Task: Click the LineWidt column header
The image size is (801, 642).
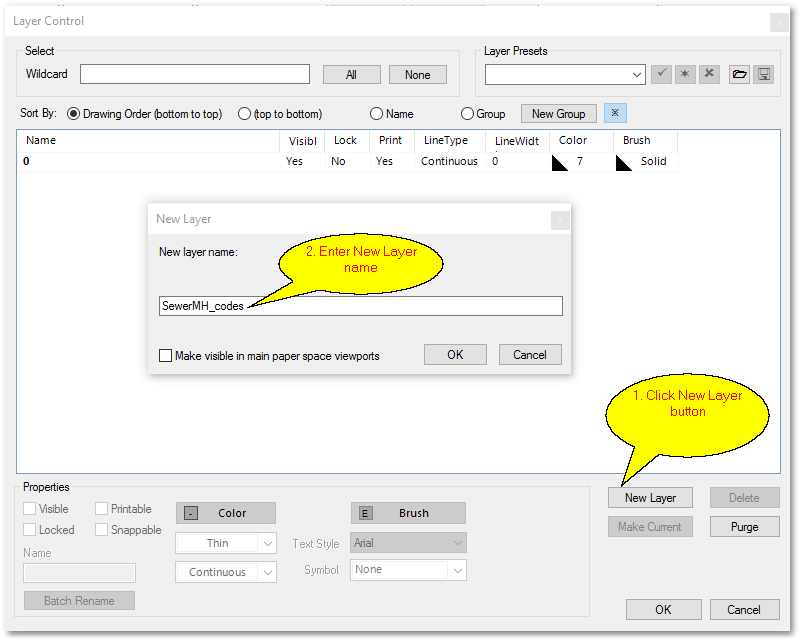Action: (517, 140)
